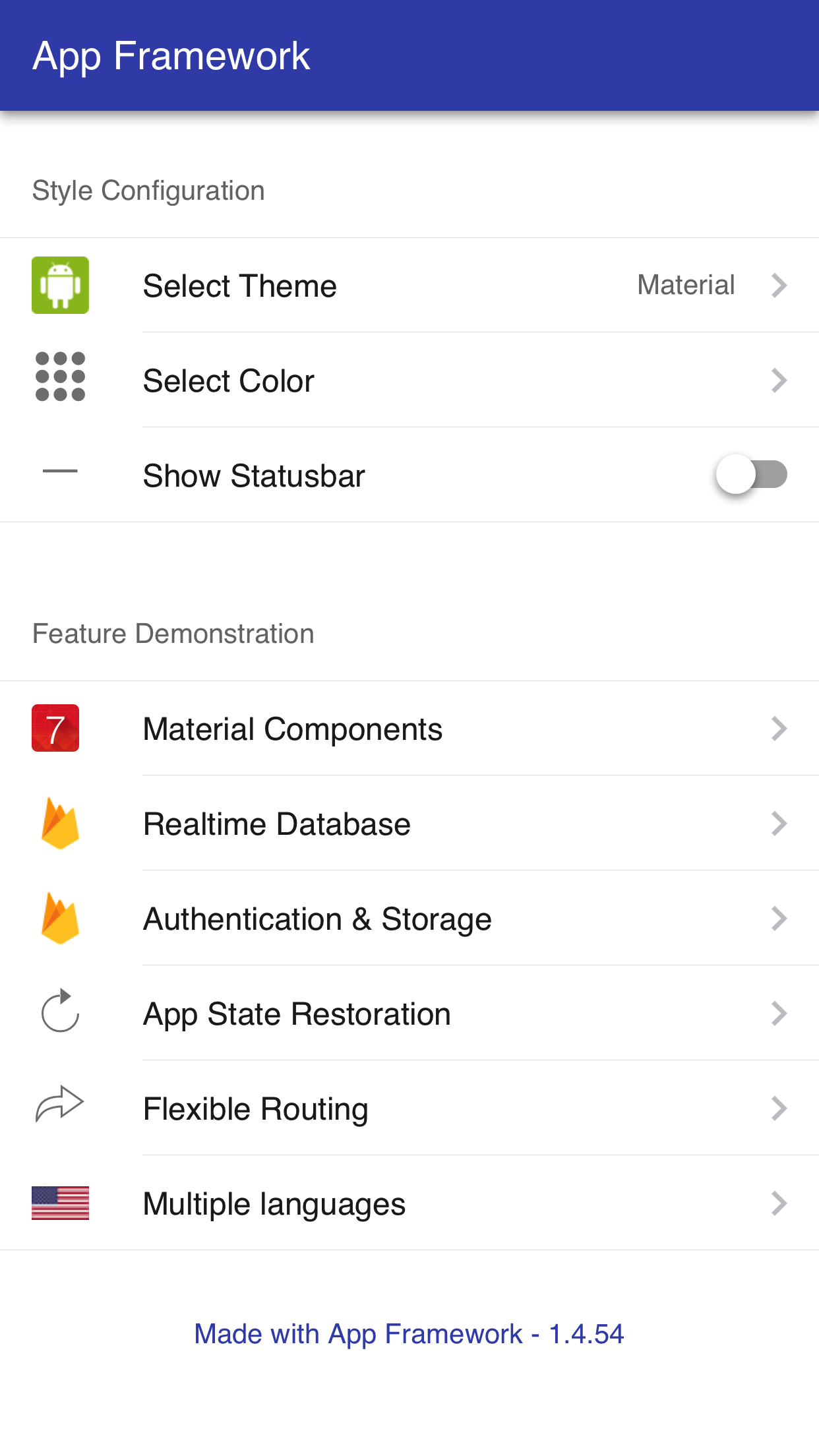Toggle the Show Statusbar switch
The image size is (819, 1456).
click(752, 474)
